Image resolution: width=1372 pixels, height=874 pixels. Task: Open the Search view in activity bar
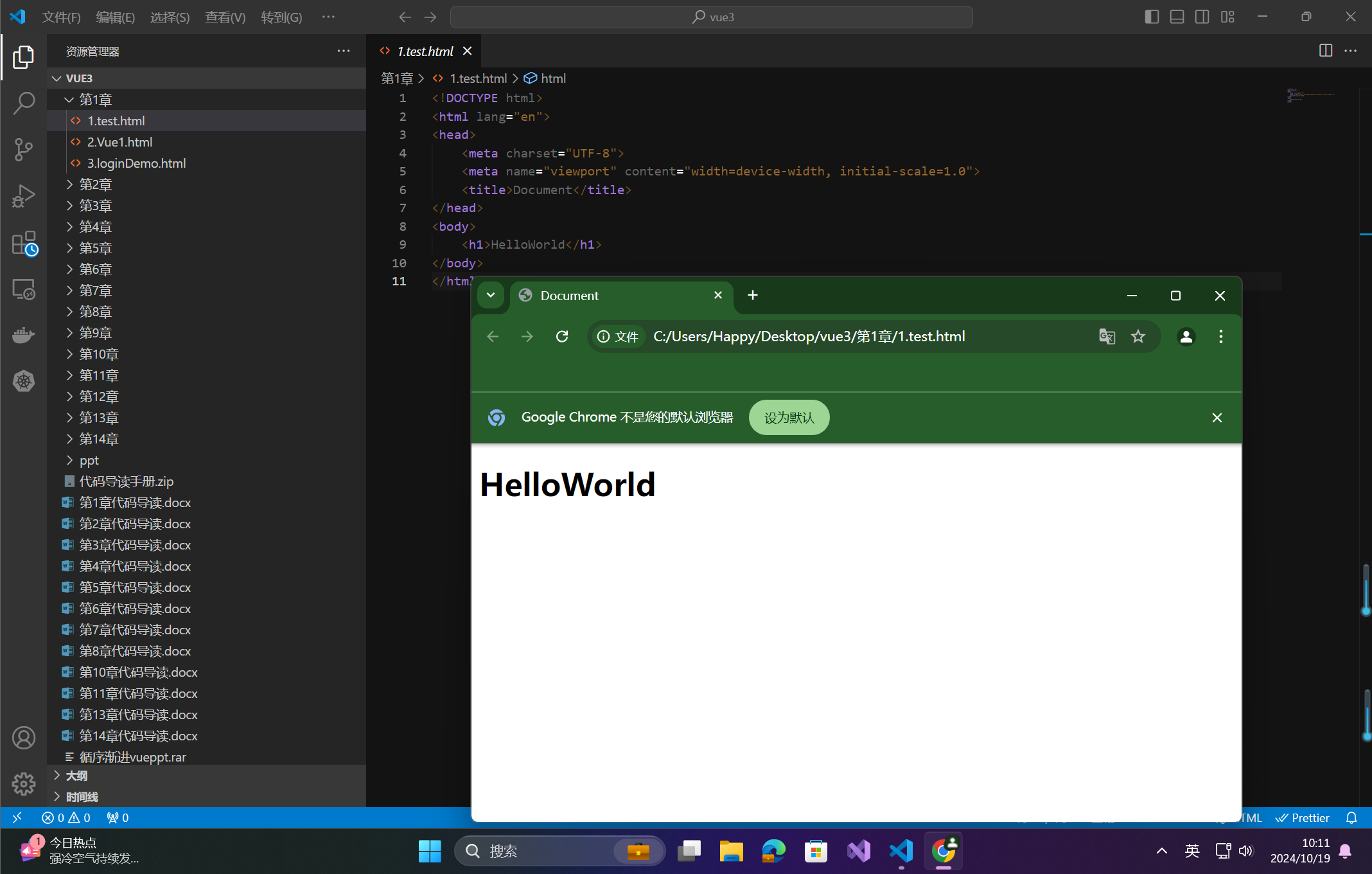tap(24, 103)
